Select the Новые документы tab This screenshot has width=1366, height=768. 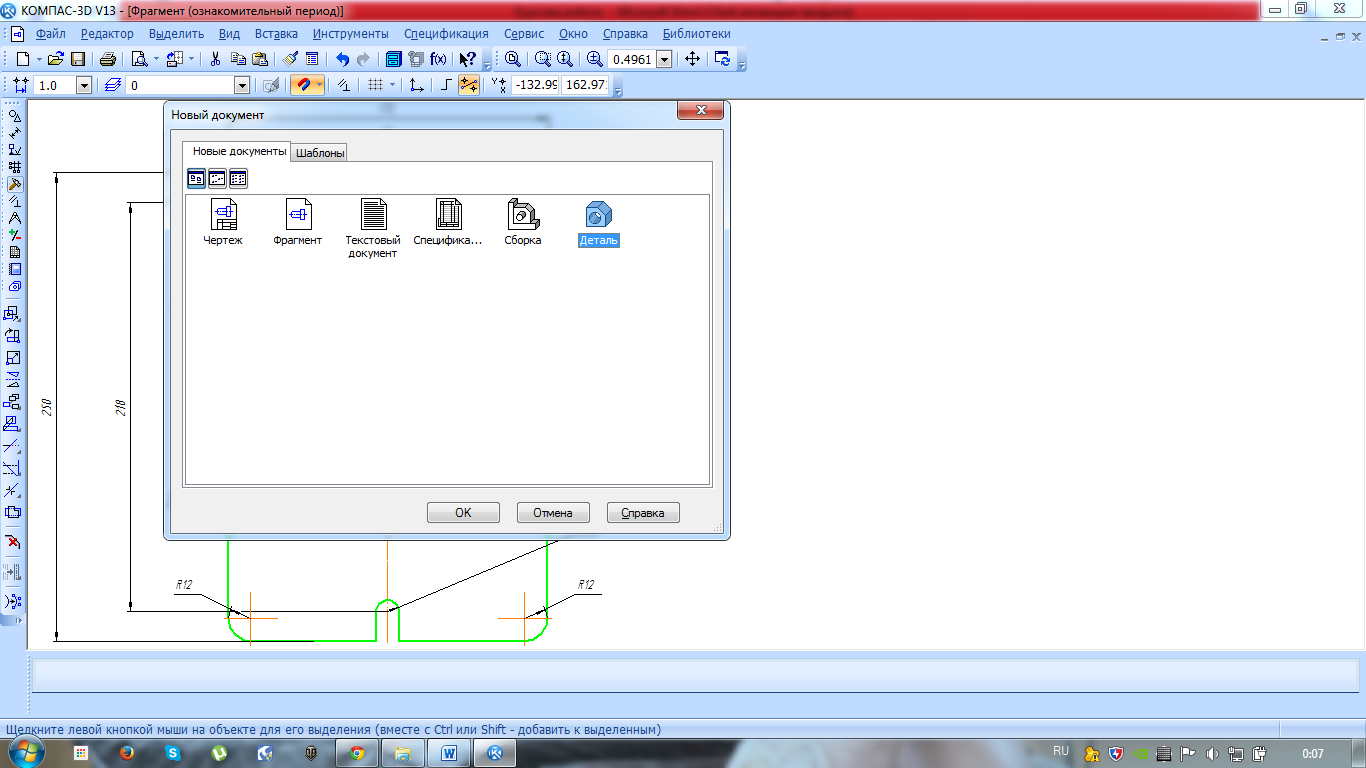point(238,151)
